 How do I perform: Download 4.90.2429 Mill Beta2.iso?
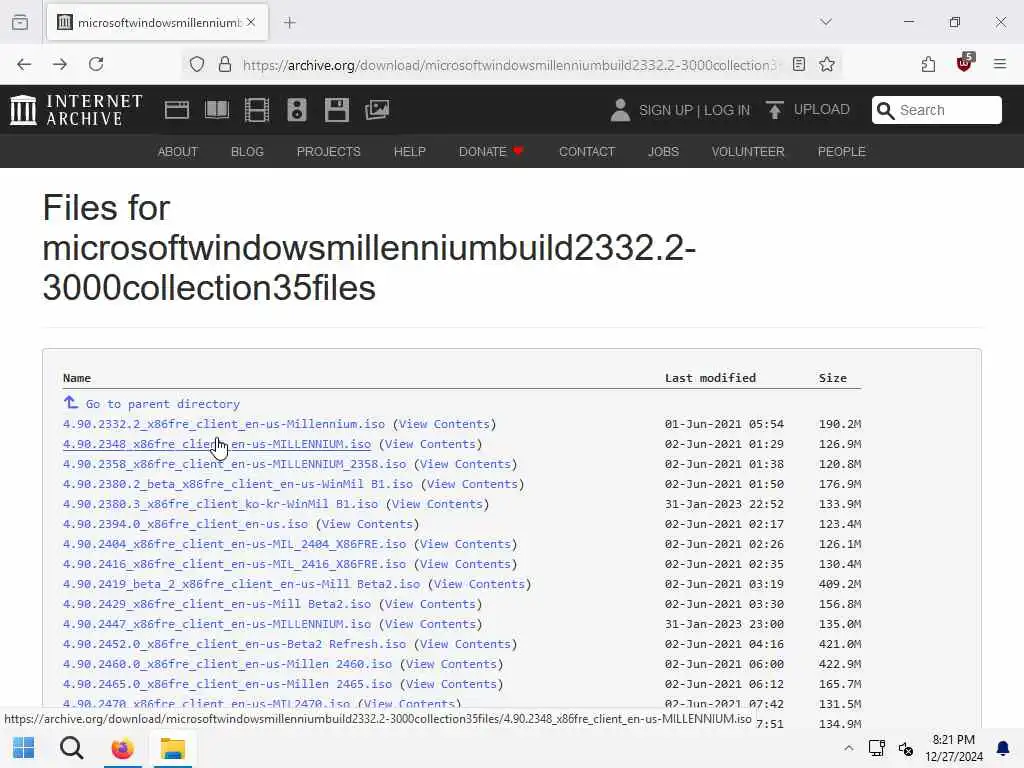(217, 604)
